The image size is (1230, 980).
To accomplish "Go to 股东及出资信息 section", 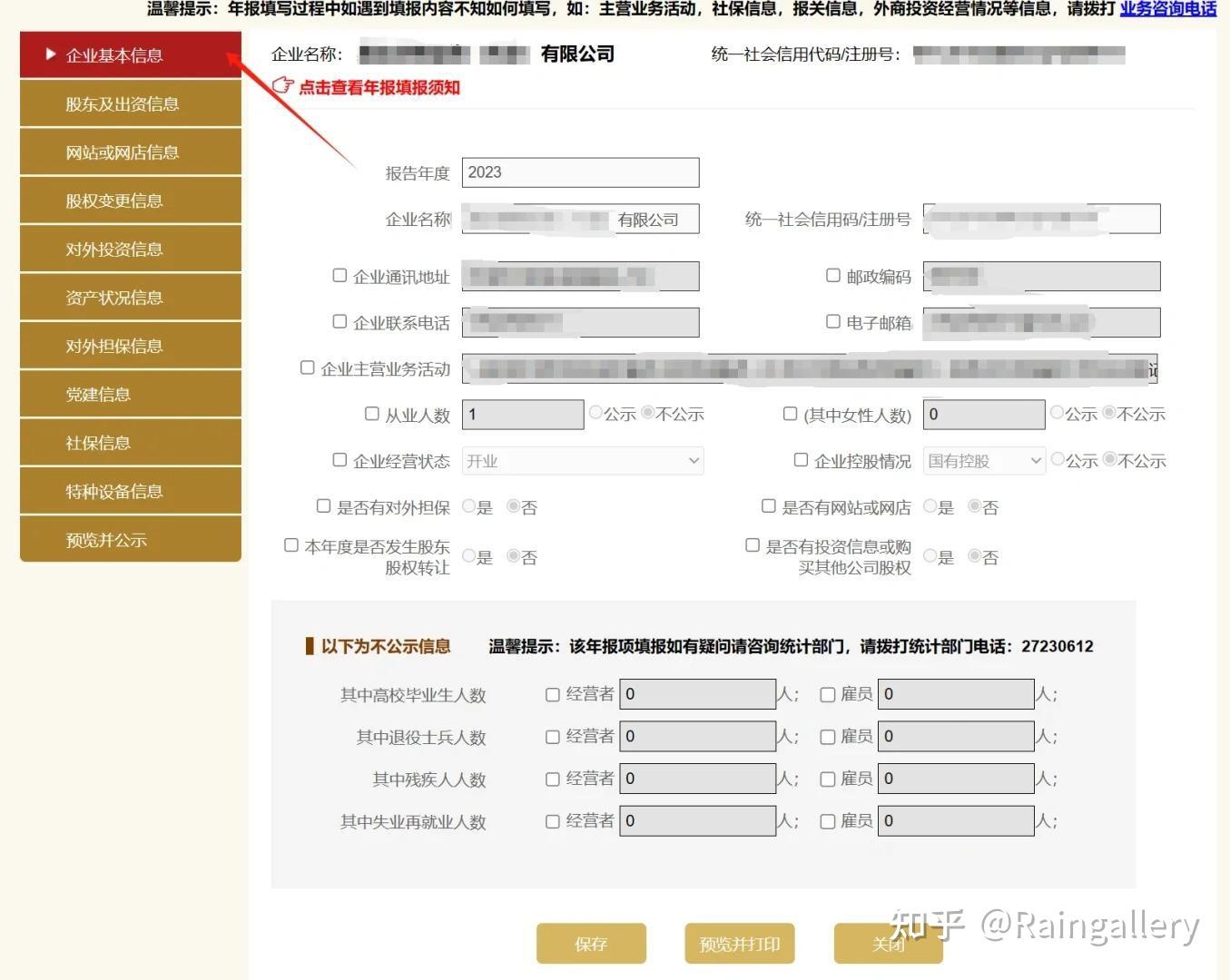I will pos(131,103).
